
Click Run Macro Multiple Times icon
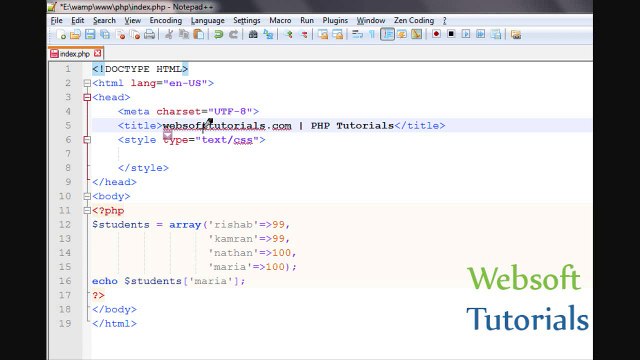pos(481,34)
